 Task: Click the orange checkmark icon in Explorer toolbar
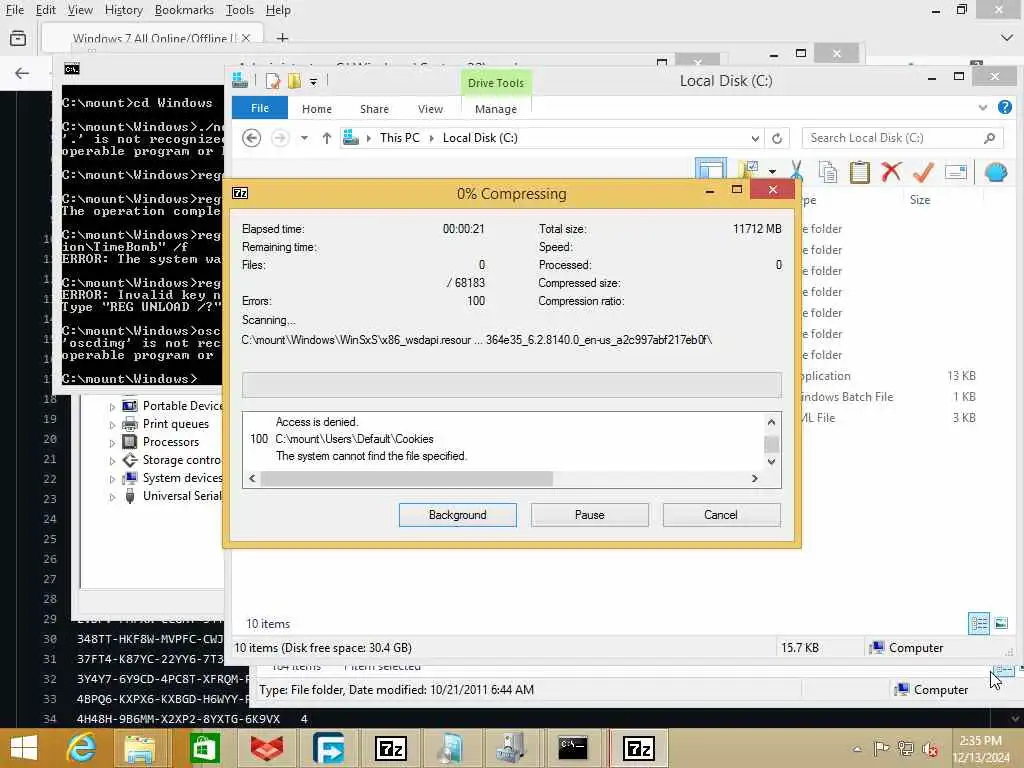(923, 172)
